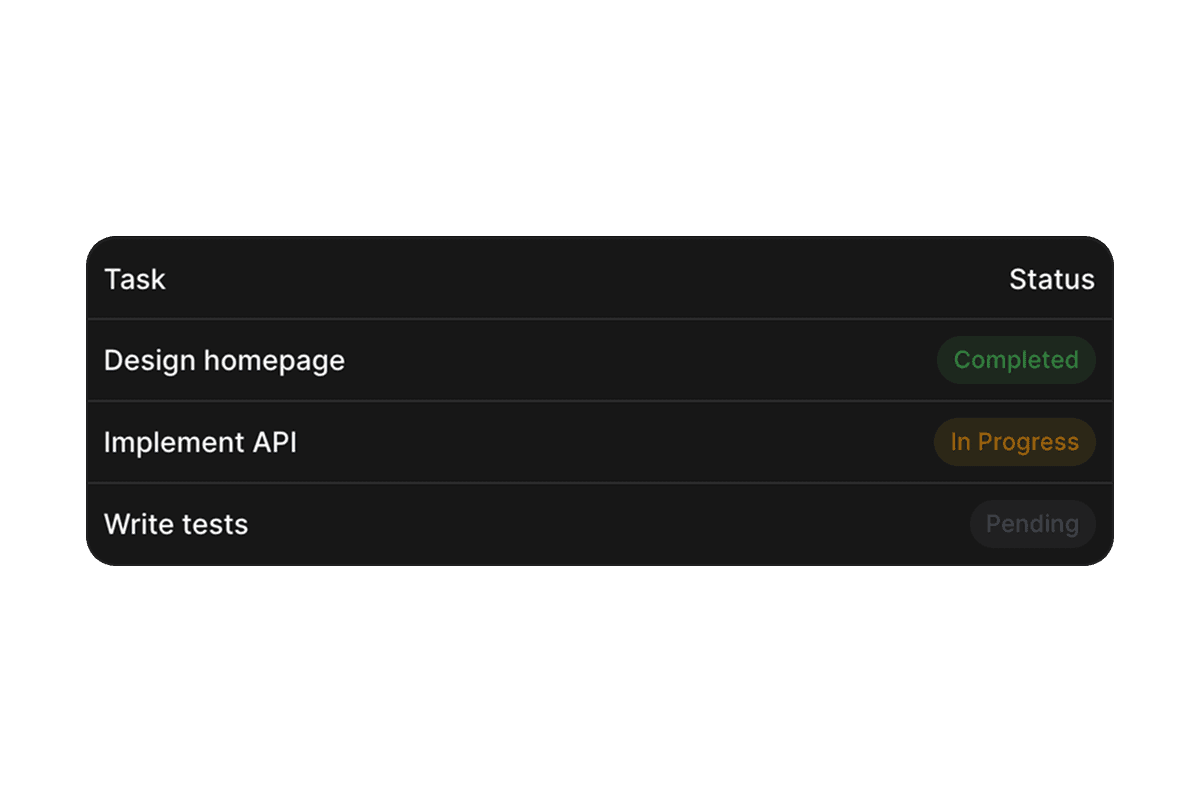Click the Status column header
Viewport: 1200px width, 800px height.
click(1051, 279)
